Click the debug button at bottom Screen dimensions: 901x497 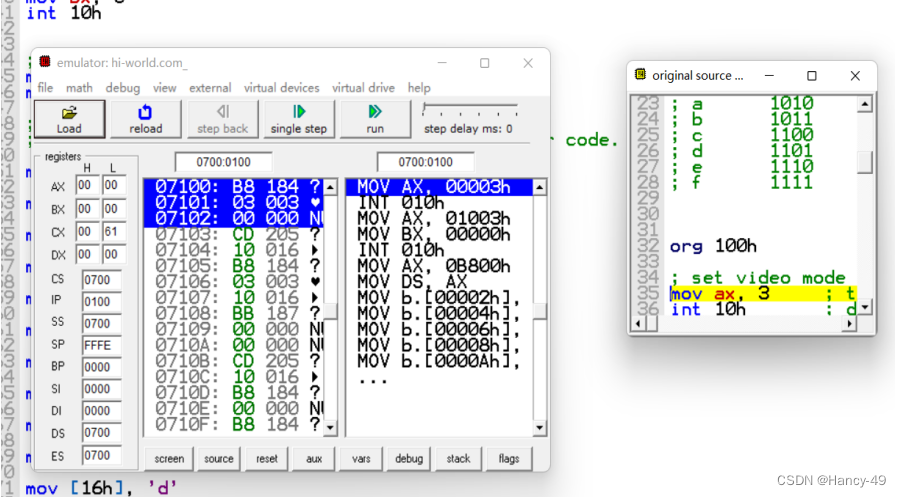(409, 459)
